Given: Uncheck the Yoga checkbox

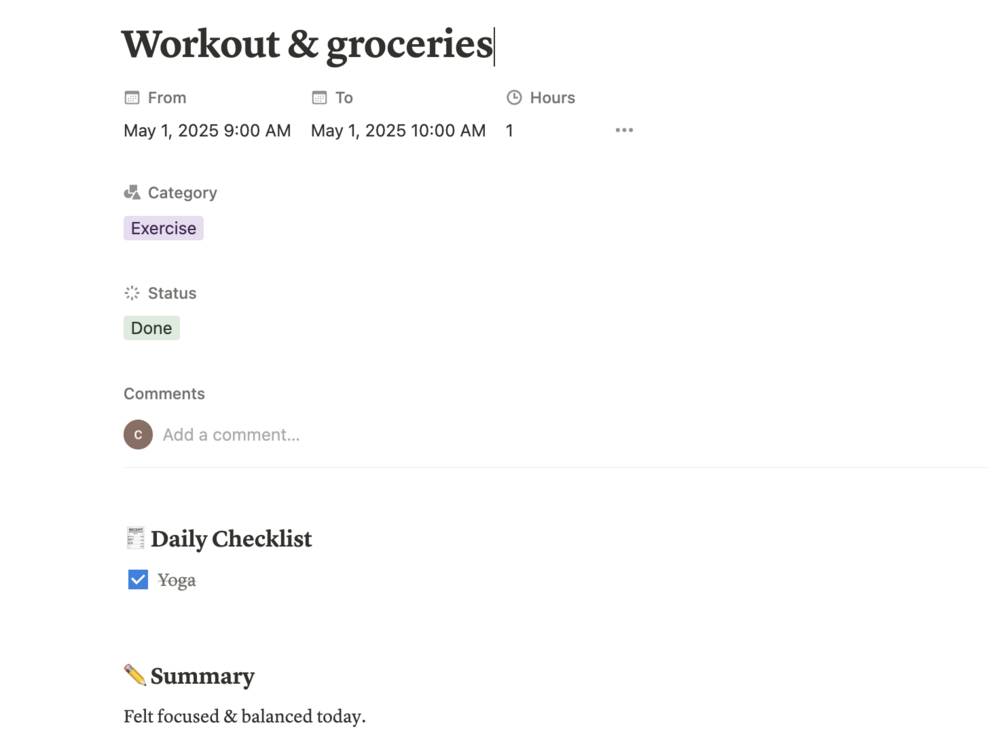Looking at the screenshot, I should 138,580.
